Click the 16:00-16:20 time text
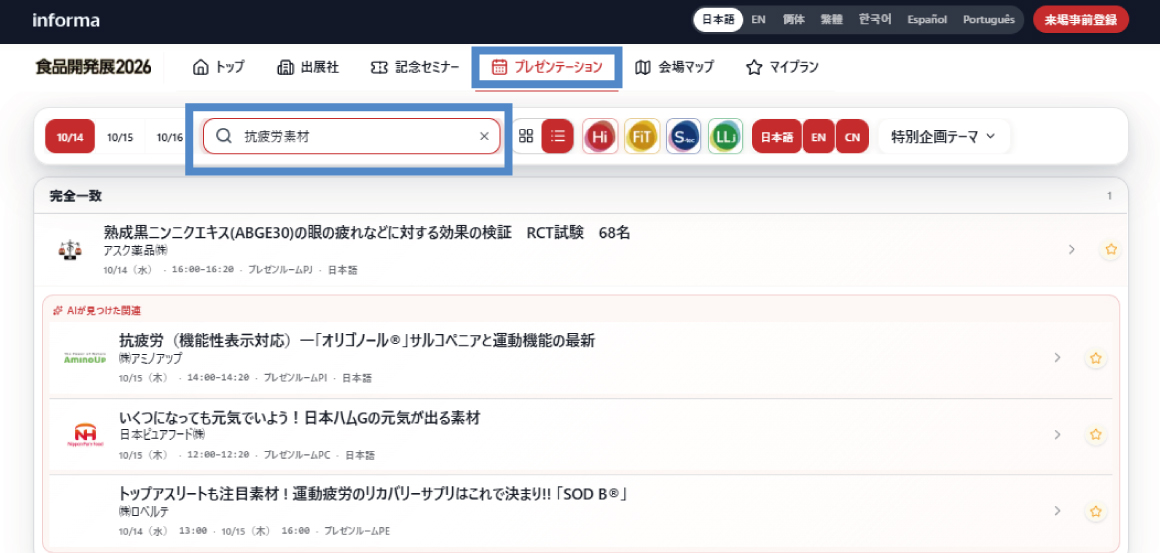 tap(203, 270)
